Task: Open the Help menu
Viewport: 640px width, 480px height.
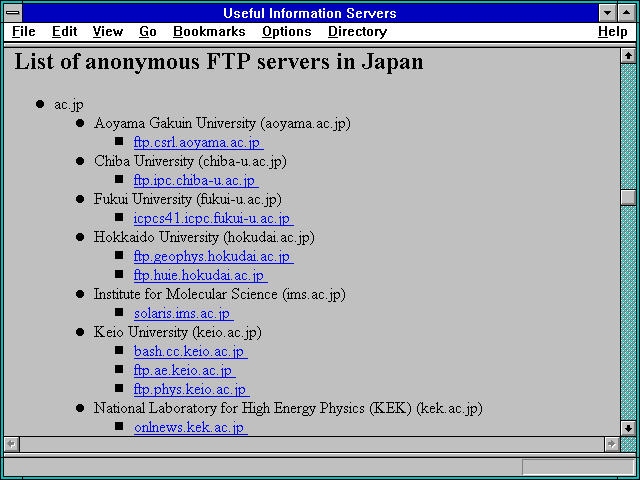Action: 612,32
